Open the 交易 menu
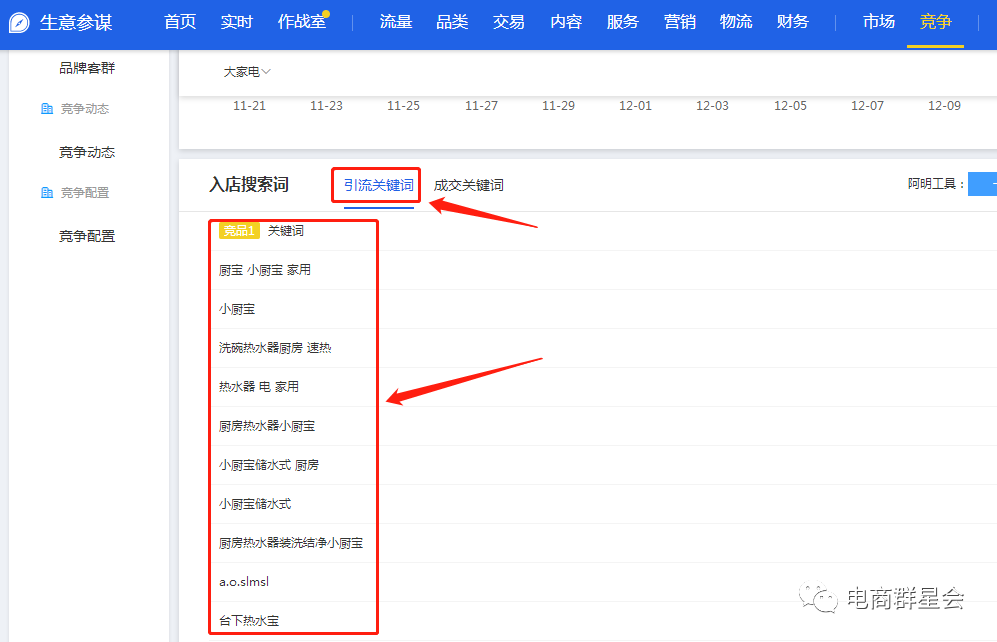This screenshot has width=997, height=642. [509, 22]
